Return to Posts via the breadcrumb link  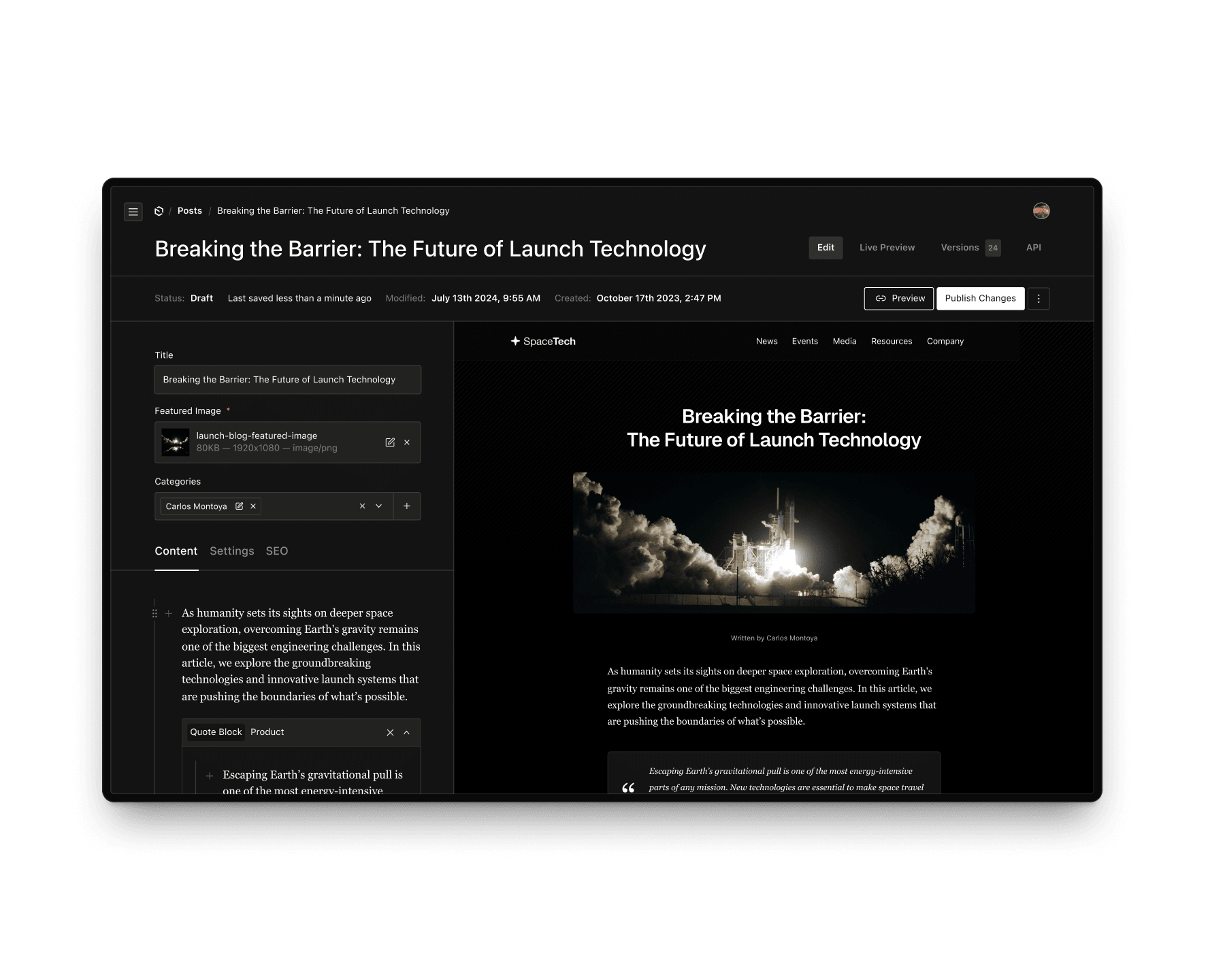click(189, 211)
